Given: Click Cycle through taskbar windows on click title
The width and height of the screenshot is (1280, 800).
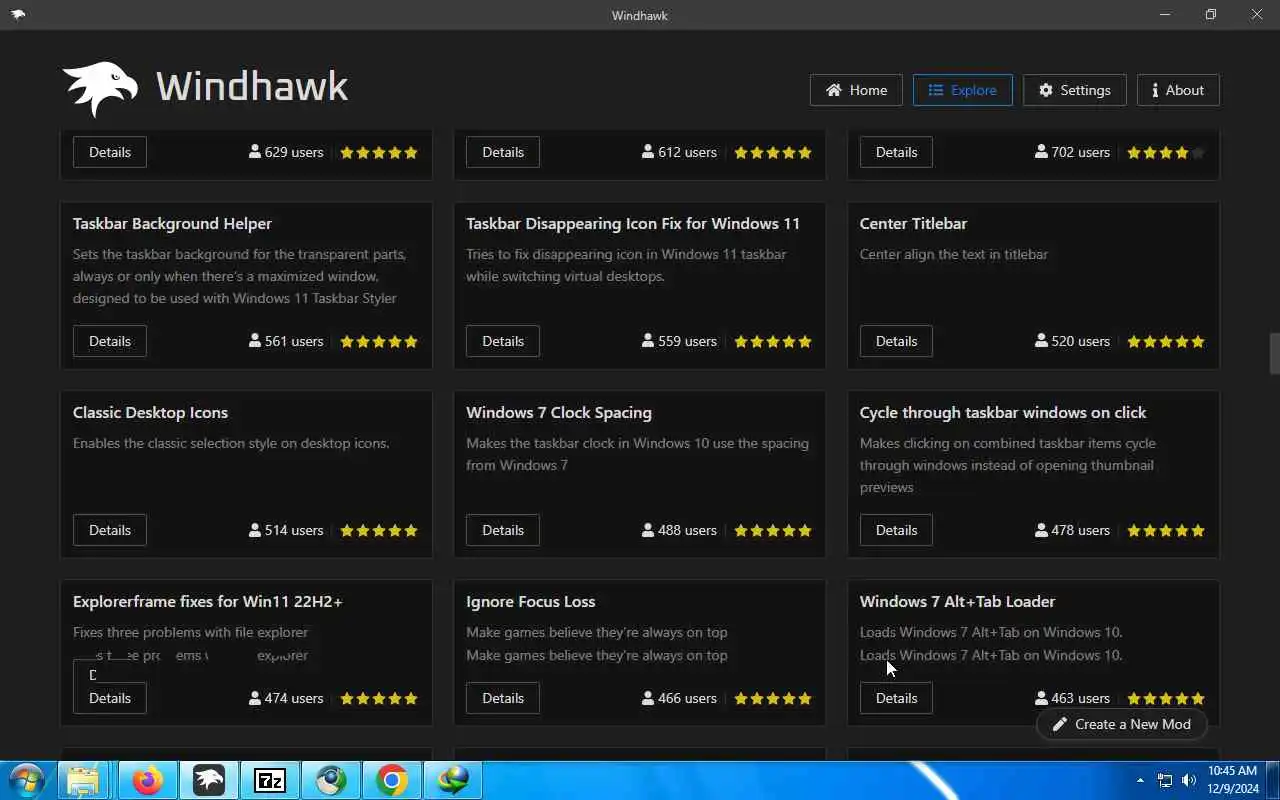Looking at the screenshot, I should pyautogui.click(x=1003, y=412).
